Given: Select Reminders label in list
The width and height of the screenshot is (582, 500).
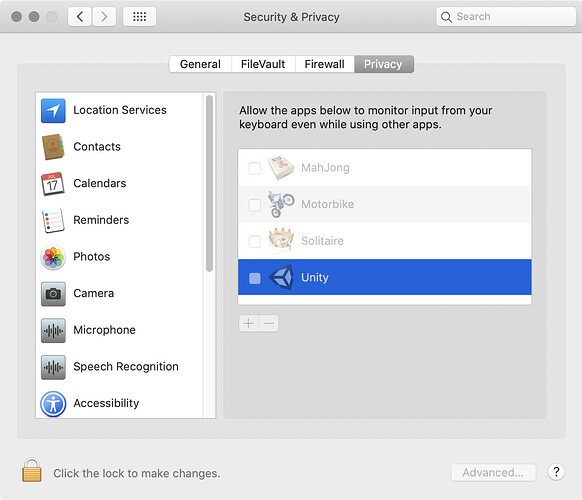Looking at the screenshot, I should click(101, 220).
